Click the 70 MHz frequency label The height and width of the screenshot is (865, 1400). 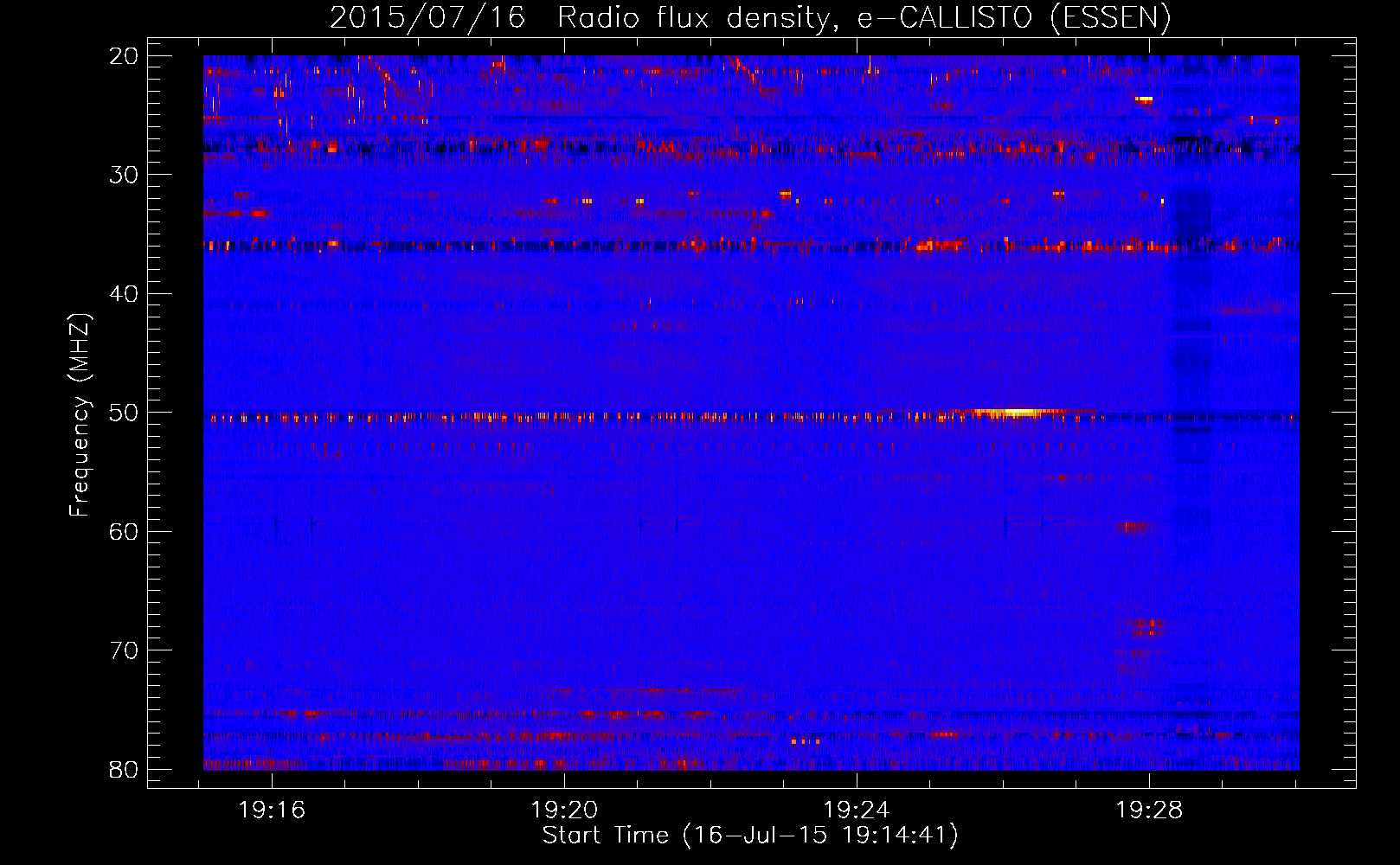pos(124,650)
